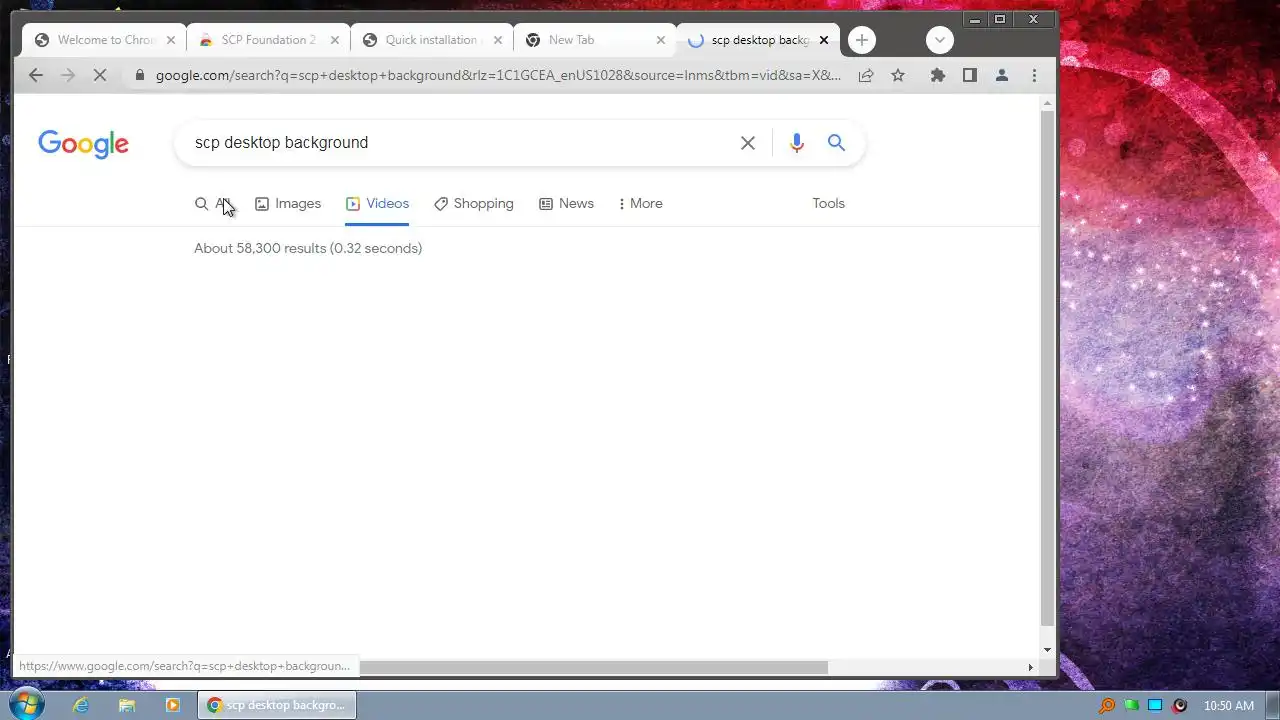
Task: Click the horizontal scrollbar right arrow
Action: click(1031, 667)
